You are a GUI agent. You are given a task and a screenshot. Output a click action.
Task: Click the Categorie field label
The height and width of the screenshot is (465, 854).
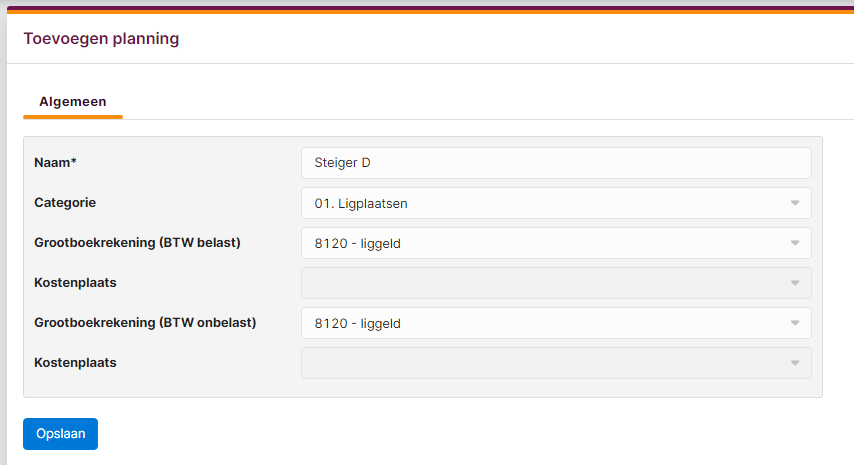coord(65,203)
